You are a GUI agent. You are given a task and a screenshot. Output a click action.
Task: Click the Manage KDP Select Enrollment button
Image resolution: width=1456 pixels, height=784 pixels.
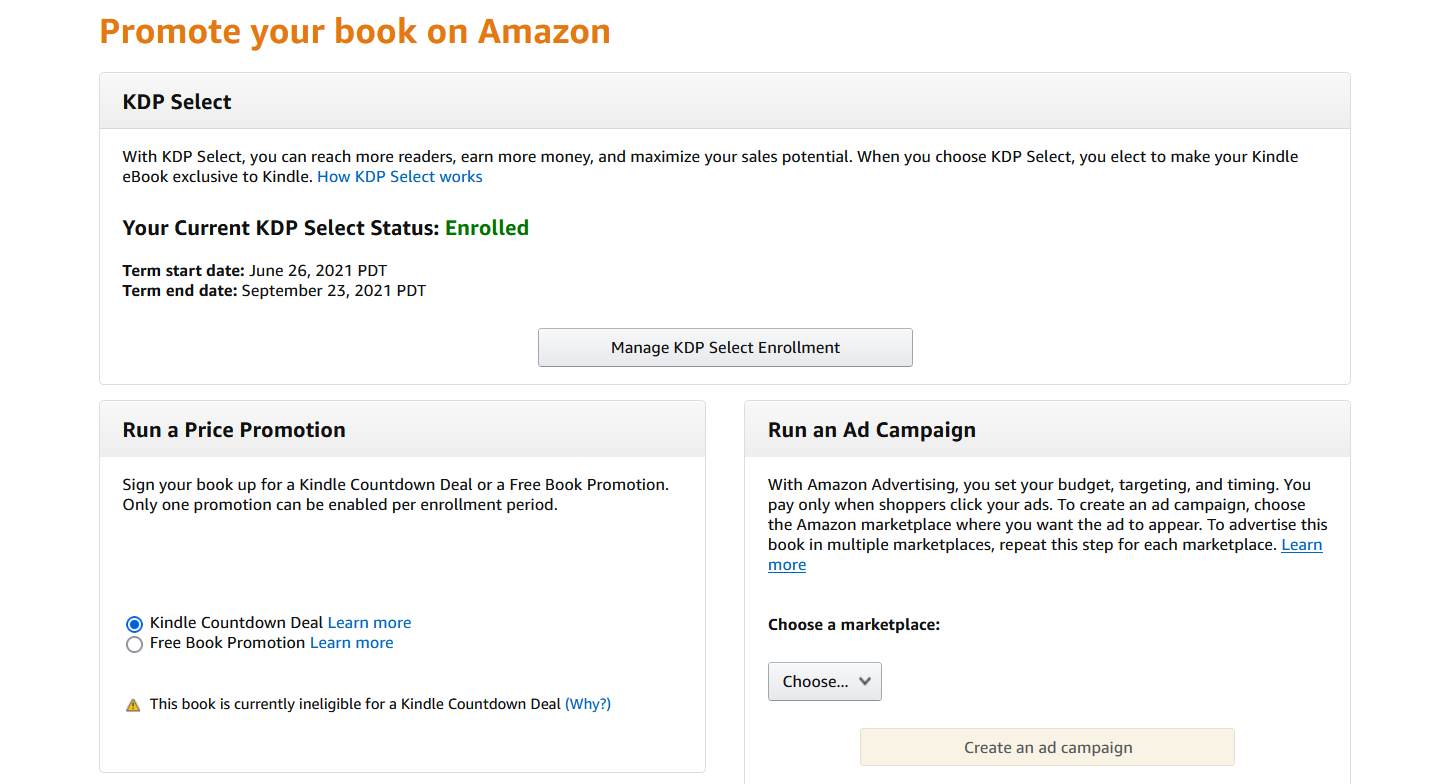[x=725, y=347]
